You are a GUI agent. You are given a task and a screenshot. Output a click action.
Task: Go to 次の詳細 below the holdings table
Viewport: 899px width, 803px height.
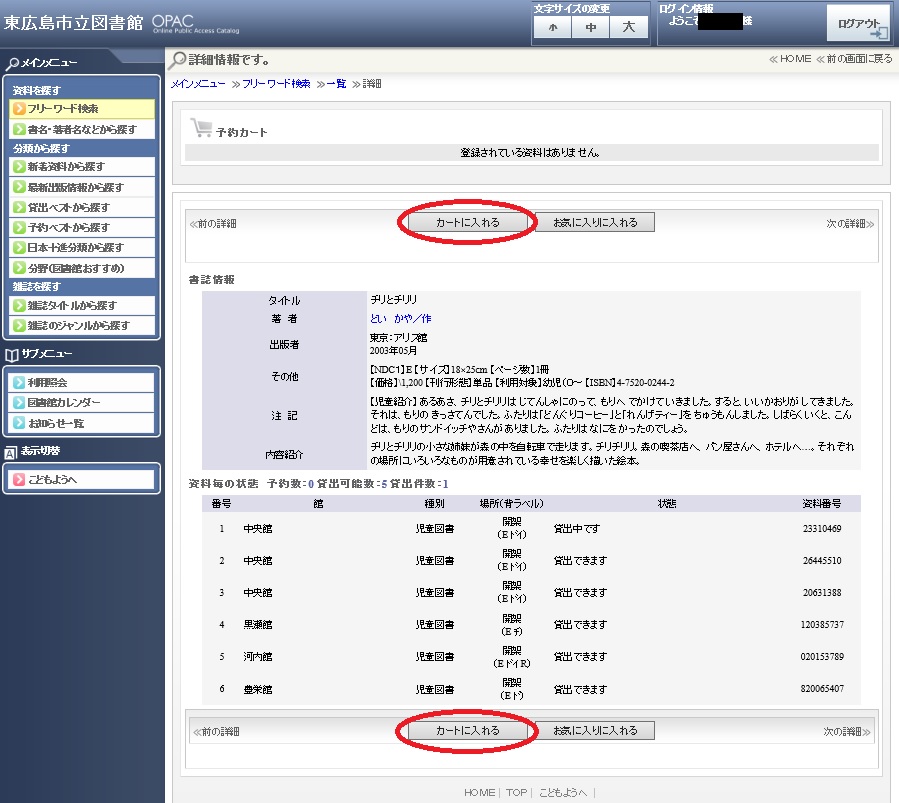(847, 732)
